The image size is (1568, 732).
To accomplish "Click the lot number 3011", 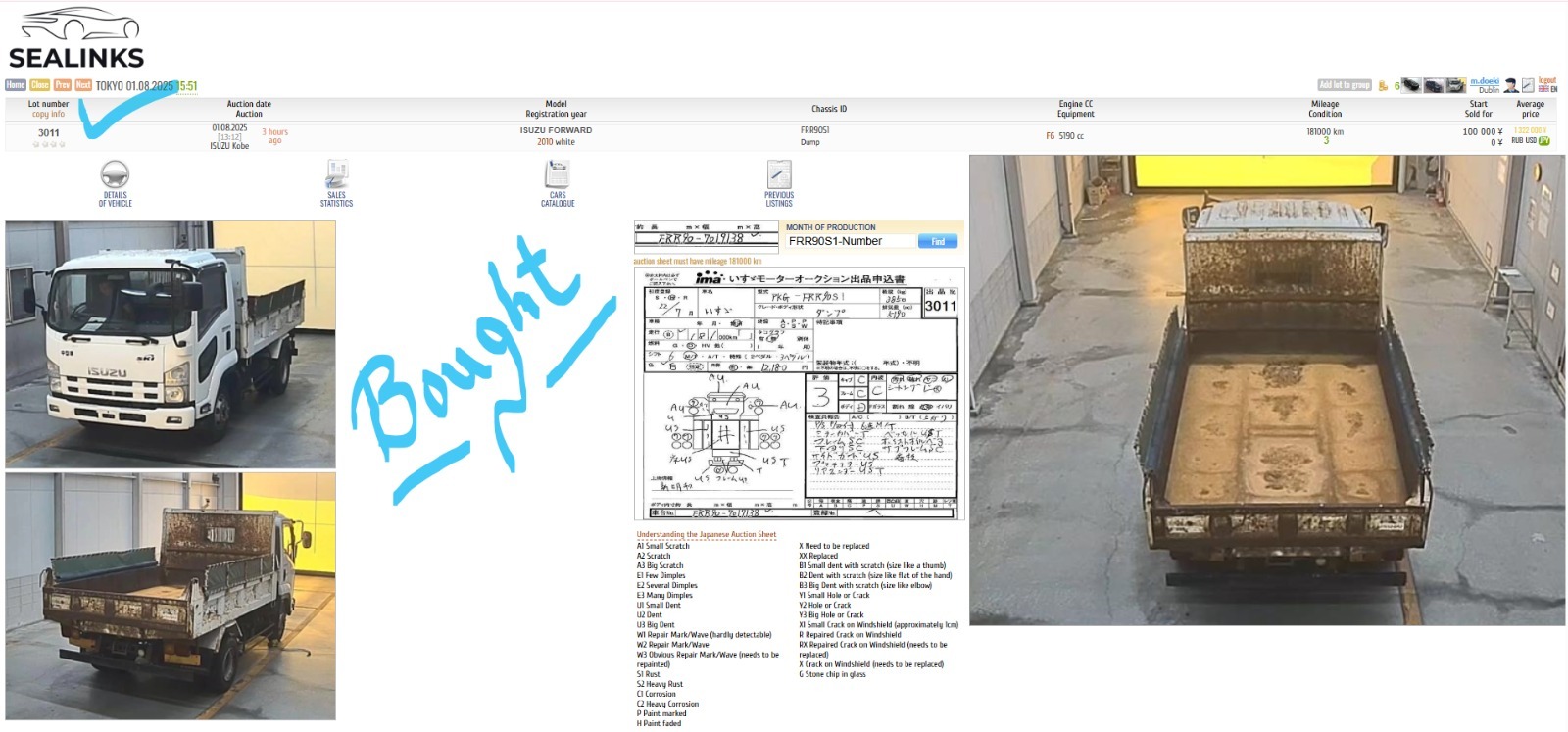I will pyautogui.click(x=49, y=132).
